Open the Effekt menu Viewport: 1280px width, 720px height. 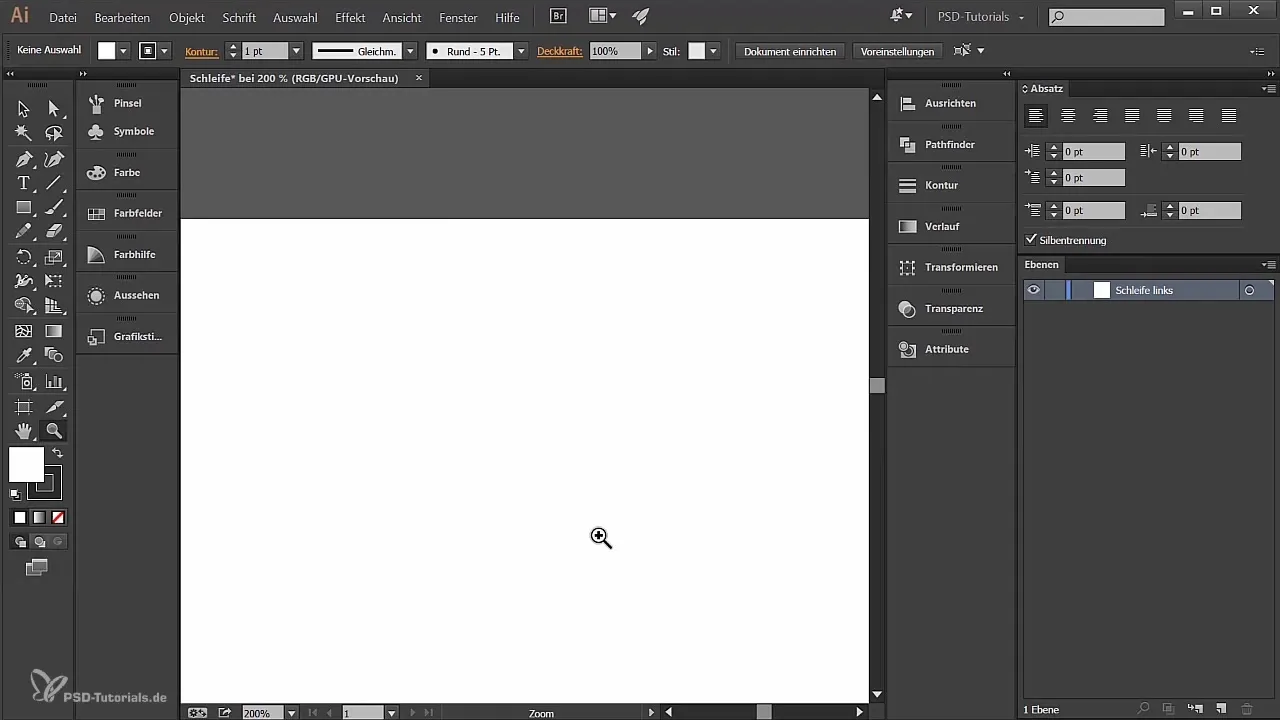point(350,18)
